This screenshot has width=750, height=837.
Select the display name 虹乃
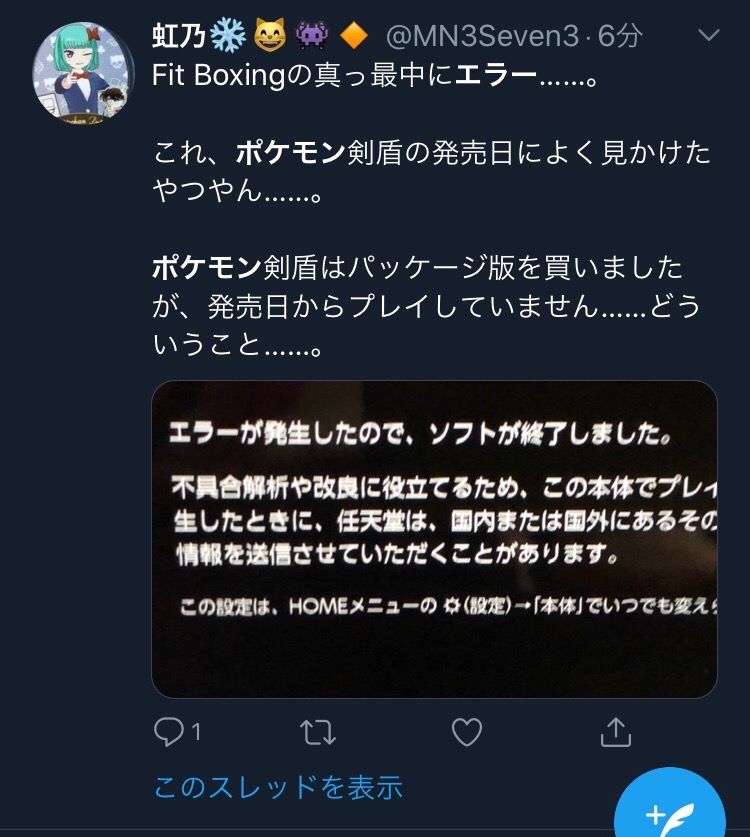179,36
